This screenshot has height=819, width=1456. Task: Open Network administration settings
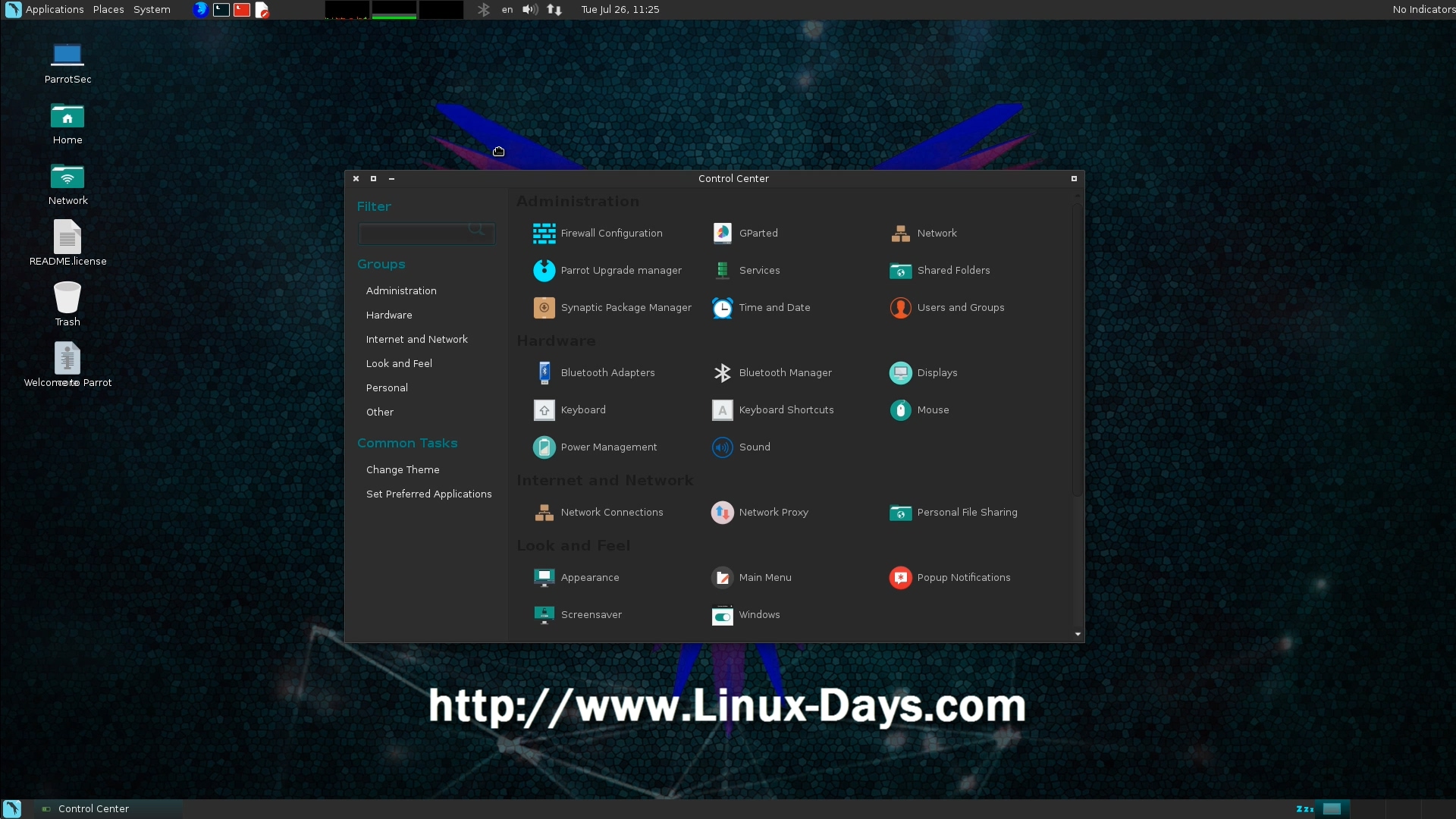923,233
